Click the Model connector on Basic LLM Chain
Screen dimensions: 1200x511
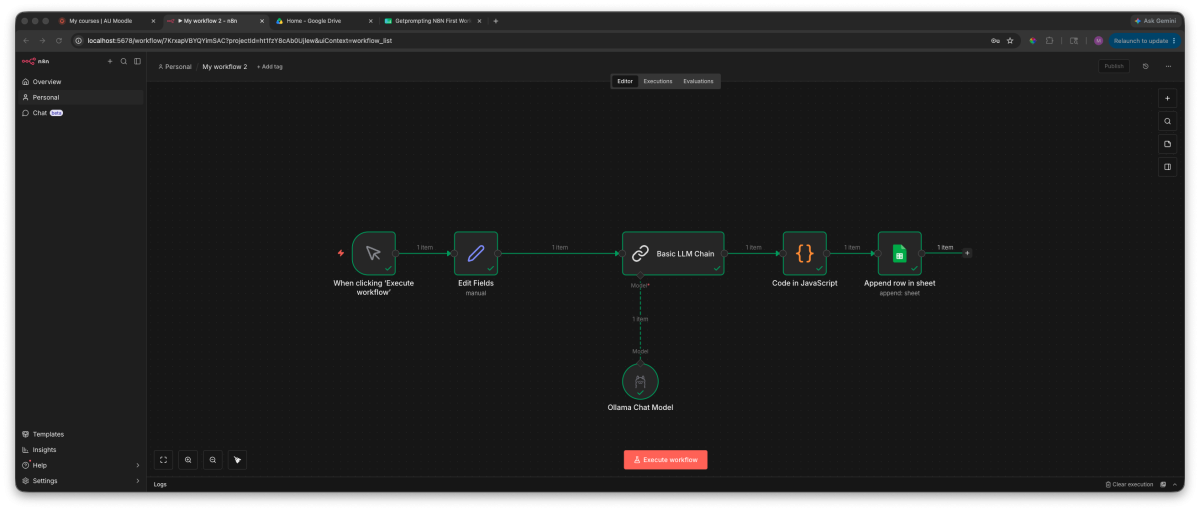click(x=640, y=276)
